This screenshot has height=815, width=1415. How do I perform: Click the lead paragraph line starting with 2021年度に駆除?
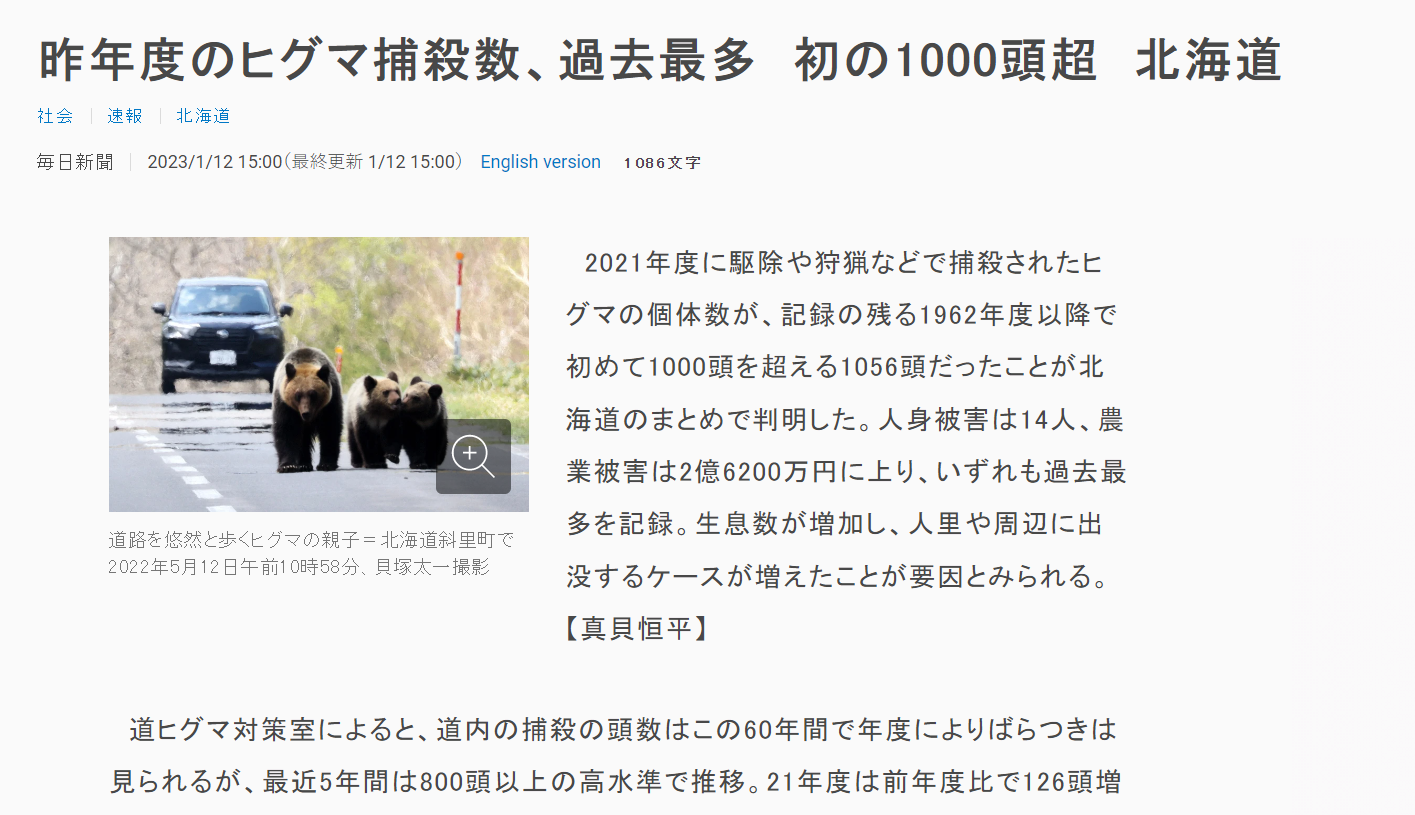843,263
